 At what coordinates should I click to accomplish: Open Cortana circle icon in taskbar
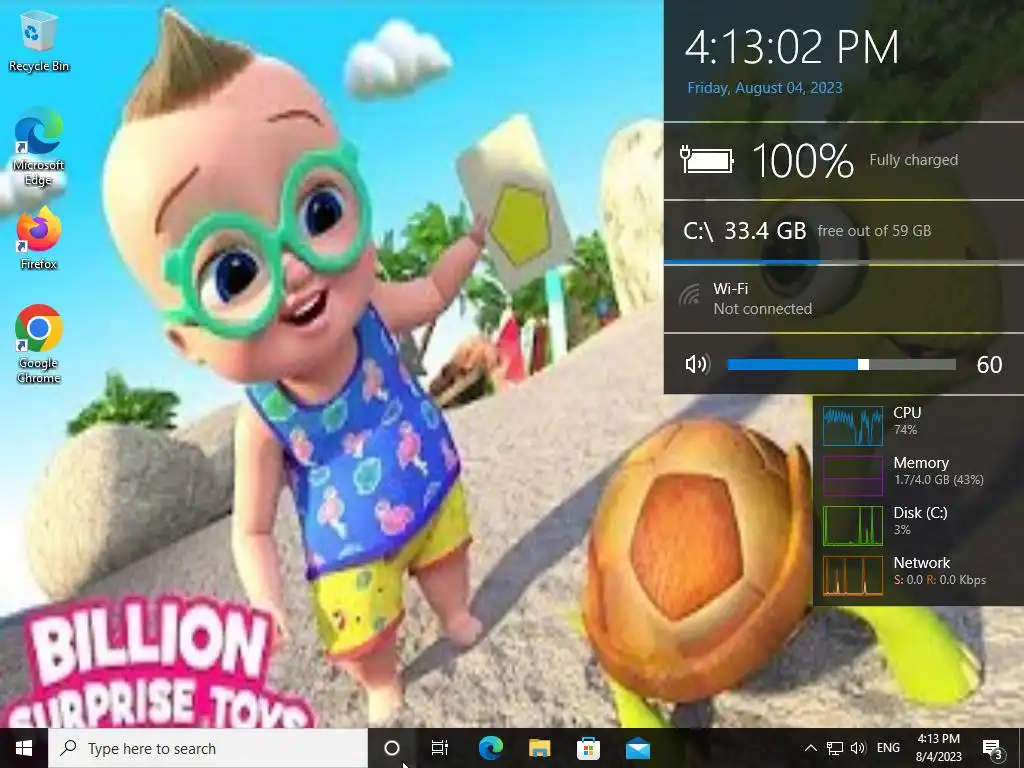tap(392, 748)
